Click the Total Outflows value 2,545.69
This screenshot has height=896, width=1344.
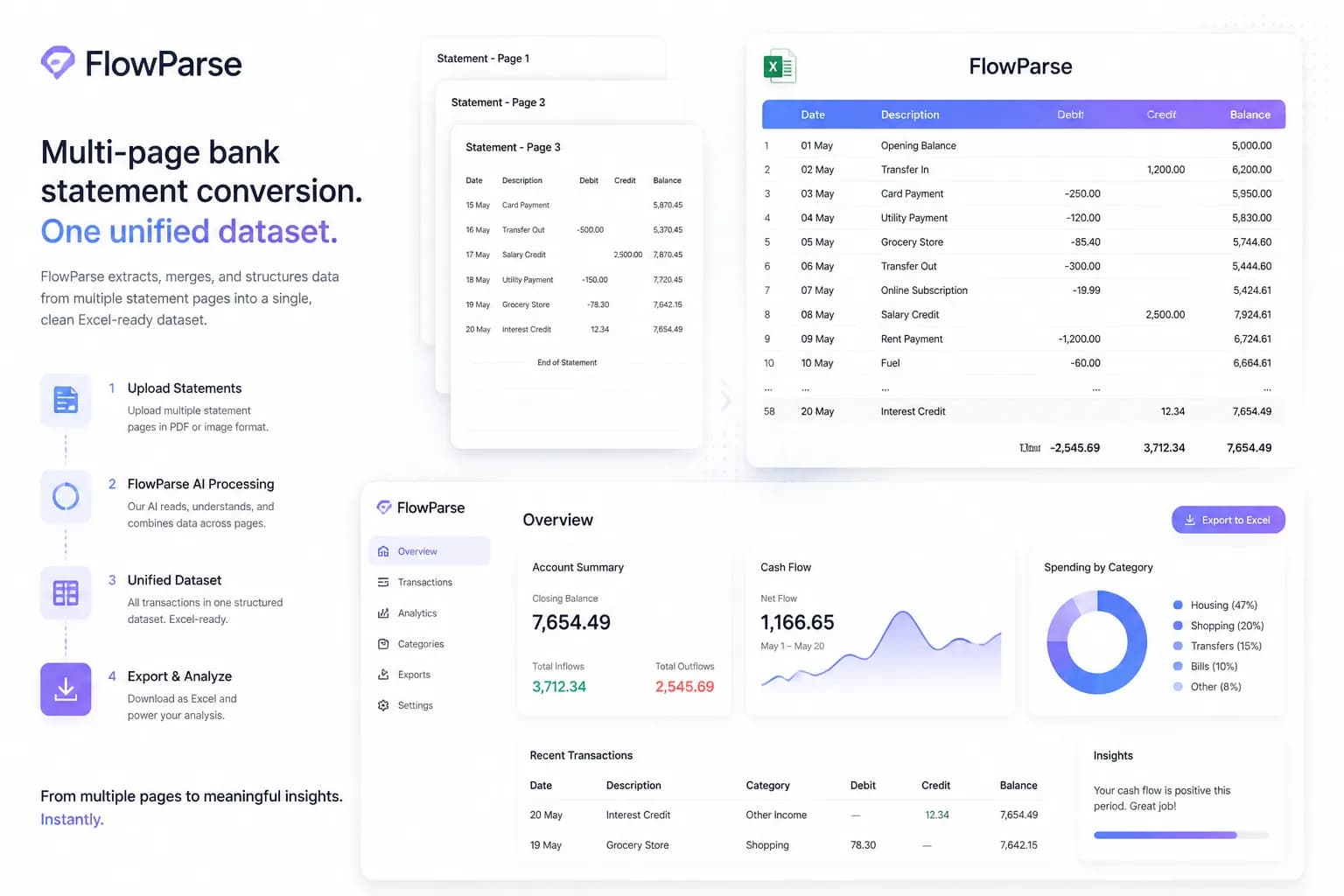[684, 687]
